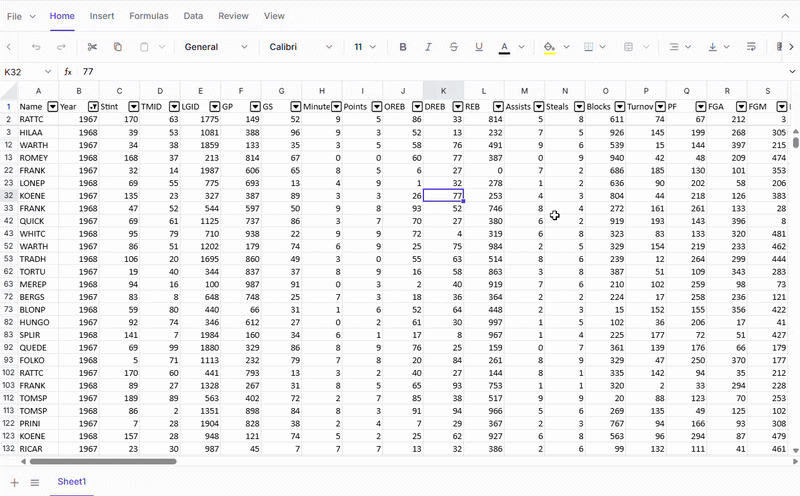Open the Year column filter button
The width and height of the screenshot is (800, 496).
(93, 106)
